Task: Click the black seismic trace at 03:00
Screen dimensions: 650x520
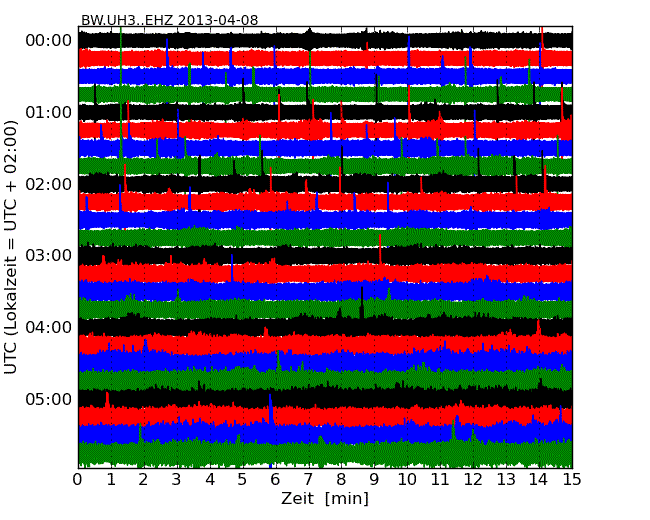Action: pyautogui.click(x=325, y=255)
